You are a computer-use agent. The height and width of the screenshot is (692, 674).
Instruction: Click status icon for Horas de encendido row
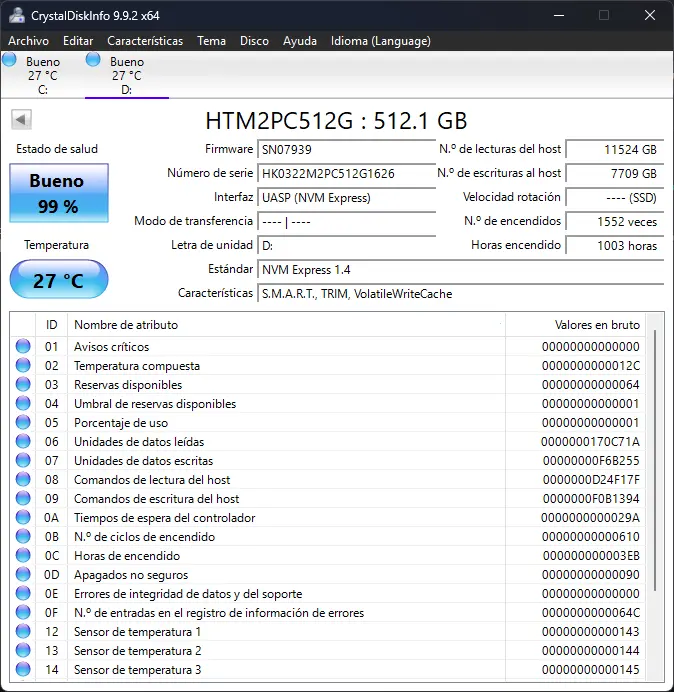click(23, 555)
